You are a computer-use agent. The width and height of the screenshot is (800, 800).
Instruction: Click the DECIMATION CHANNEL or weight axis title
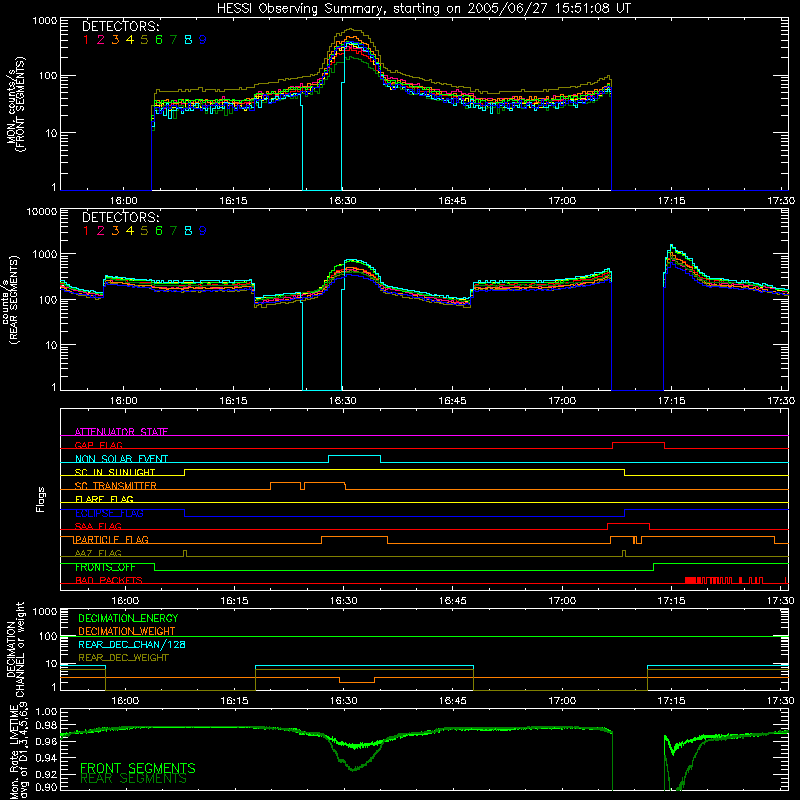click(15, 649)
